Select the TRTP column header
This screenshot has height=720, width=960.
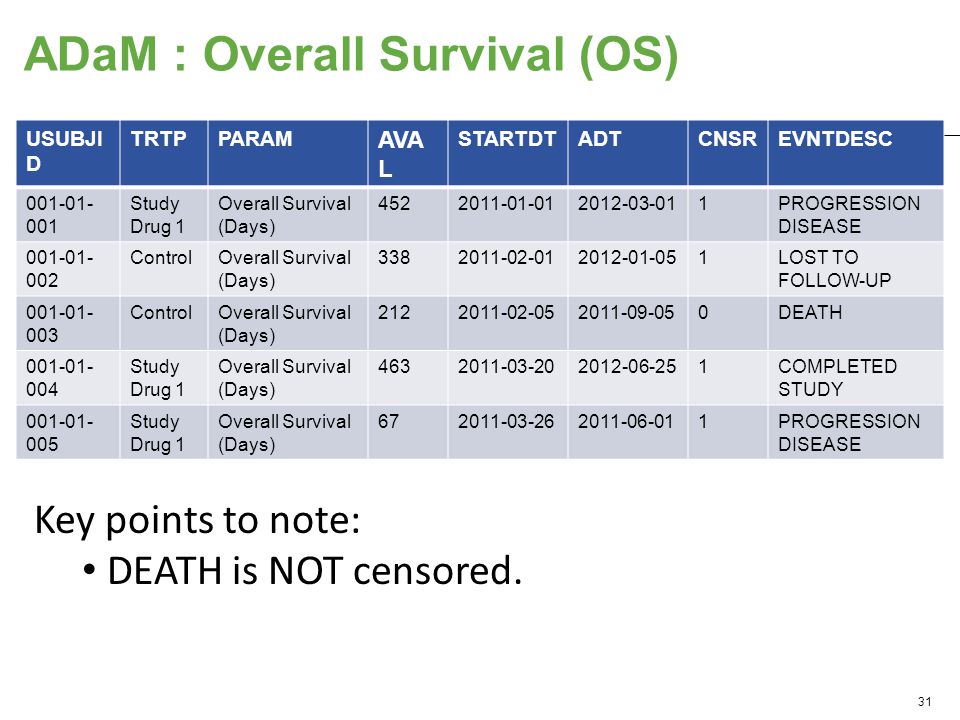[164, 153]
